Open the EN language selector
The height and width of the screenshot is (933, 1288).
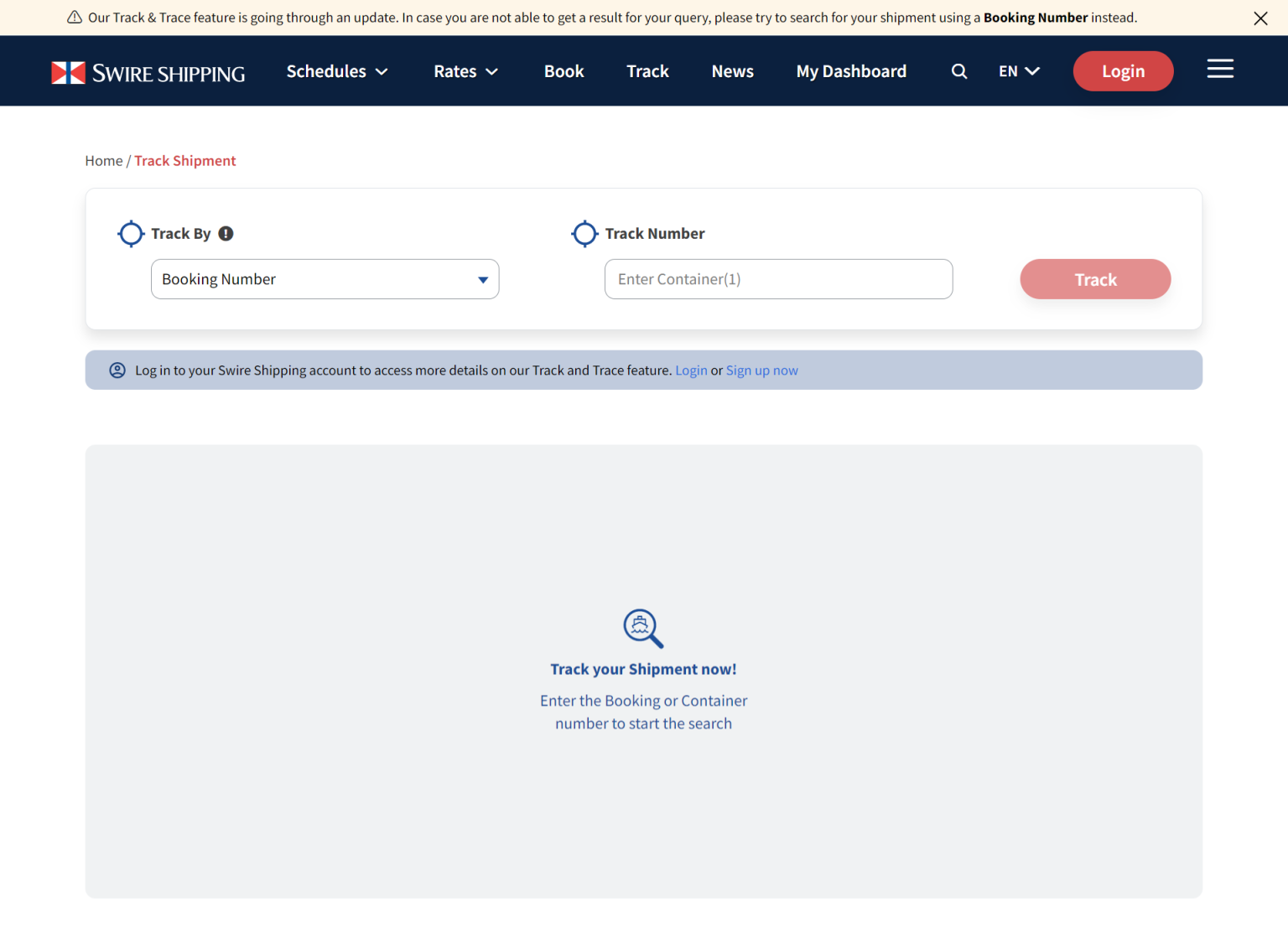point(1018,72)
